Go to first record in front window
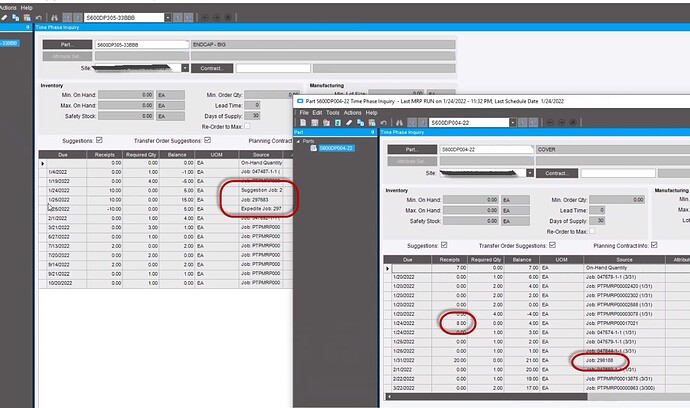The image size is (690, 408). pyautogui.click(x=412, y=123)
